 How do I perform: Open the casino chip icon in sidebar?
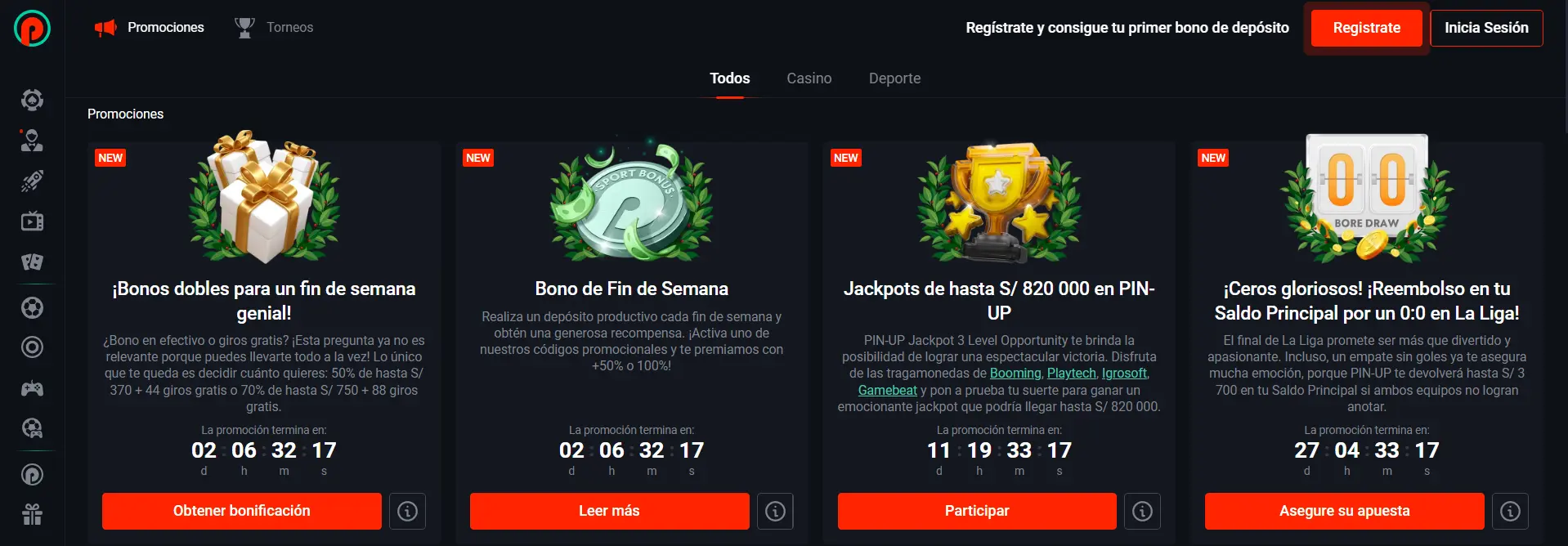point(32,100)
